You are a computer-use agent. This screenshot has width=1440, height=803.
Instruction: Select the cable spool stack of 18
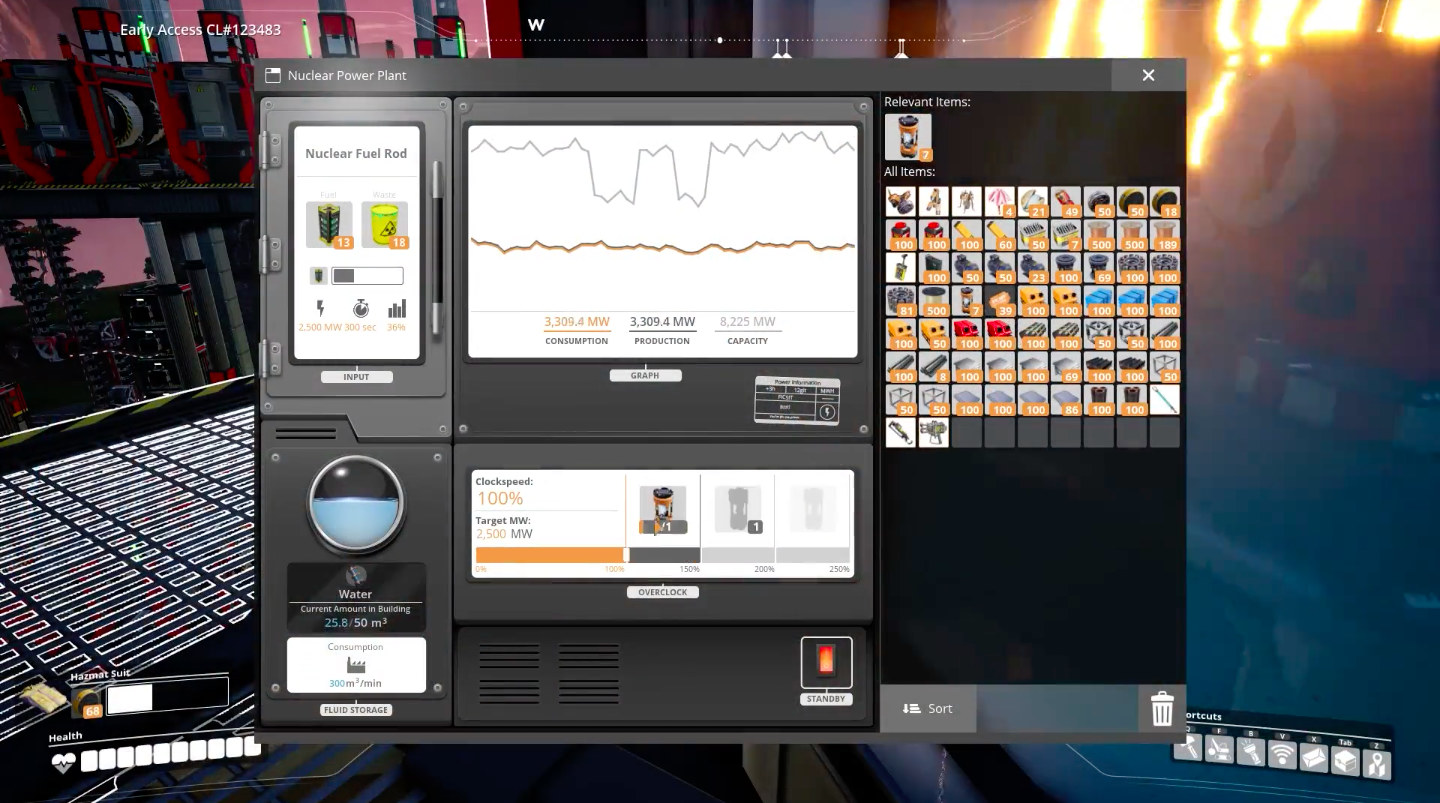click(x=1164, y=202)
